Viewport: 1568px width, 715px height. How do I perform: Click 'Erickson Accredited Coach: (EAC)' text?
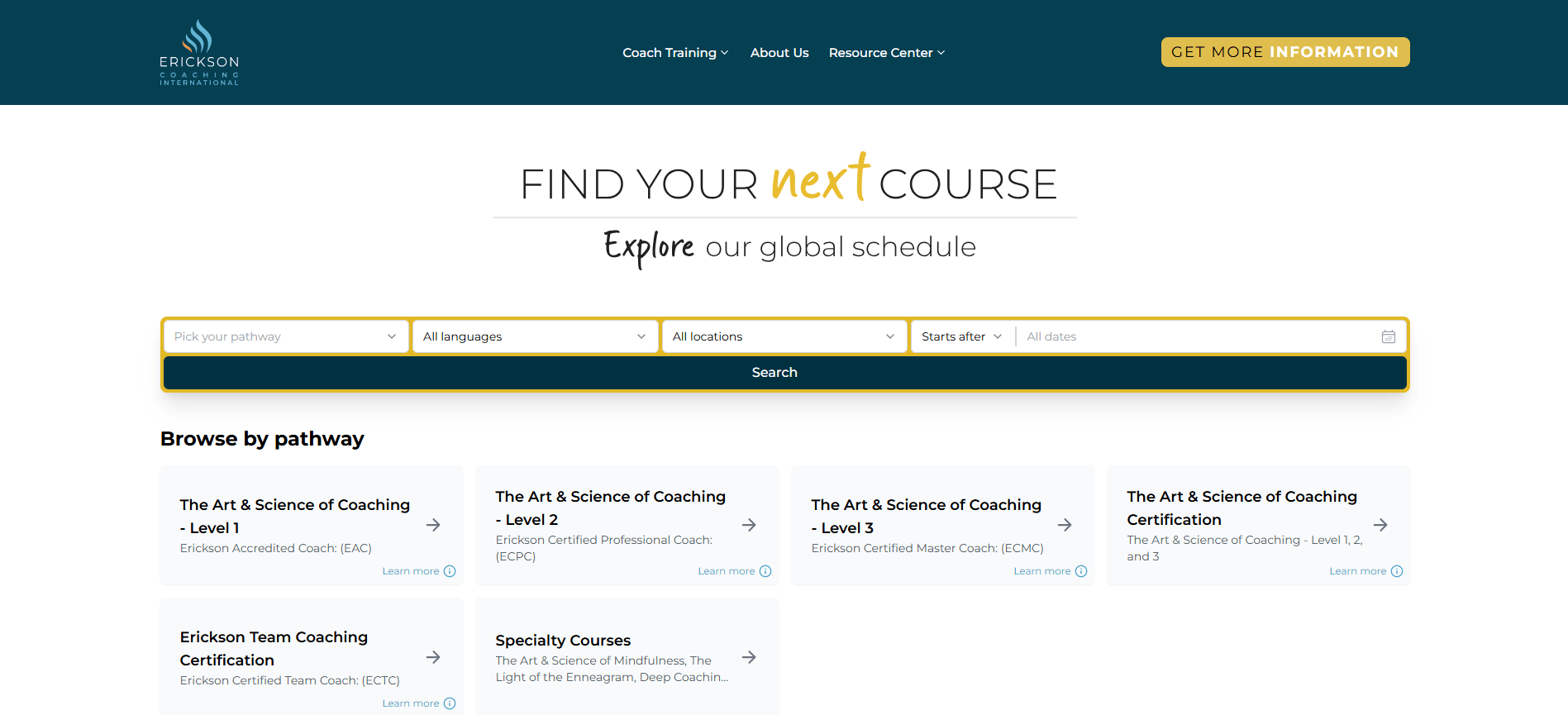coord(276,548)
